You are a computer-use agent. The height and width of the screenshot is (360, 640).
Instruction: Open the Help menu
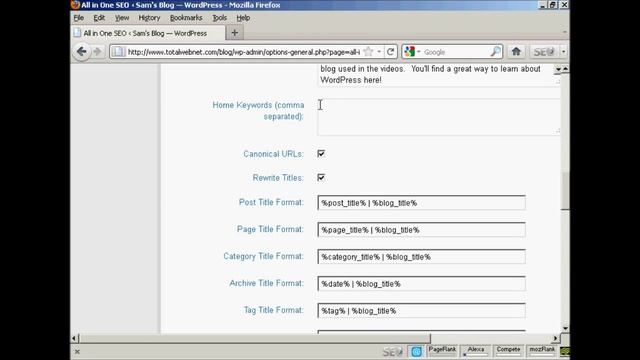pos(243,18)
